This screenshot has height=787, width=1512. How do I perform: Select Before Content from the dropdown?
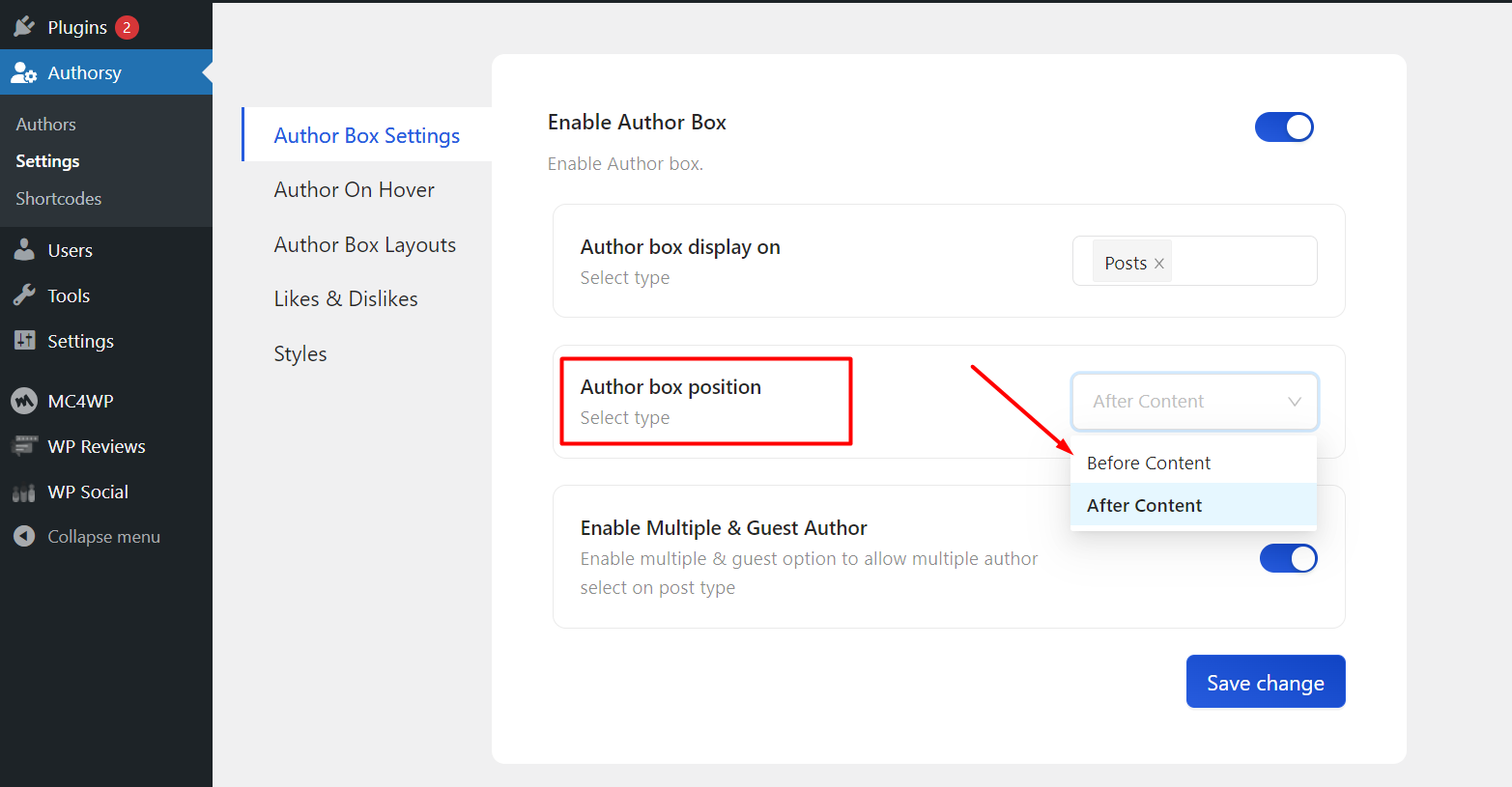pyautogui.click(x=1149, y=463)
